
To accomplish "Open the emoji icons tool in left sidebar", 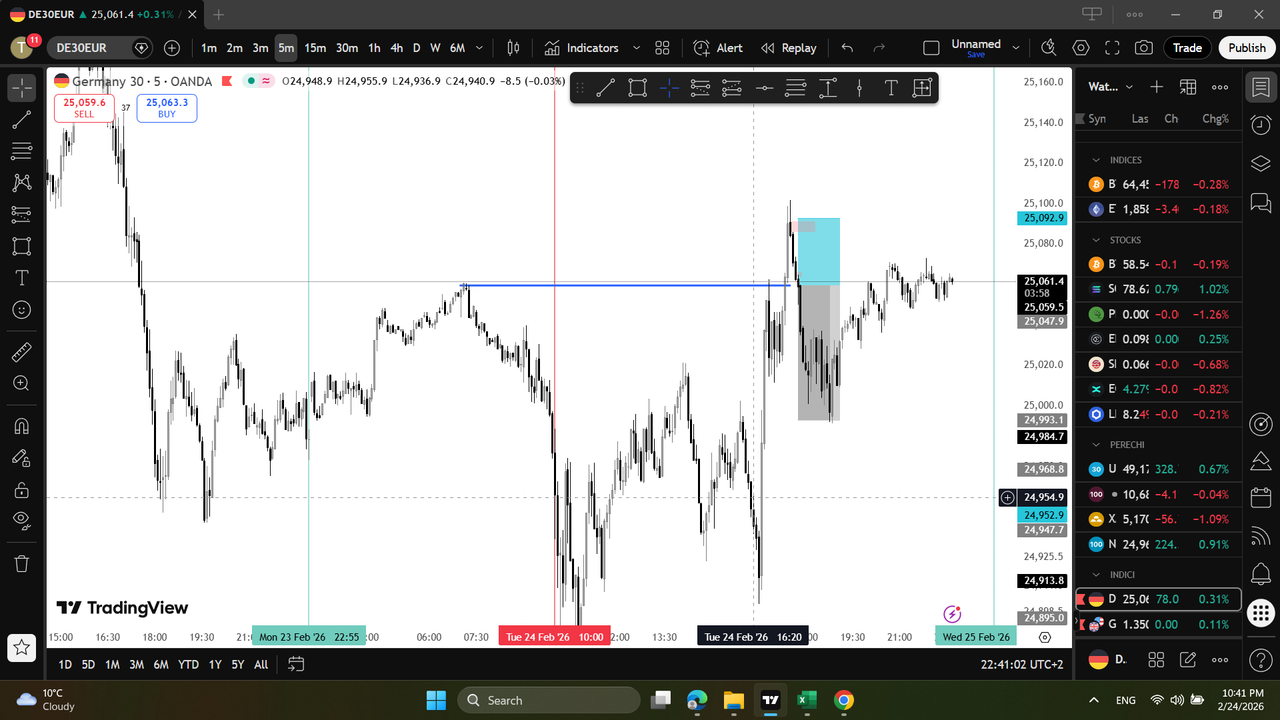I will [x=21, y=310].
